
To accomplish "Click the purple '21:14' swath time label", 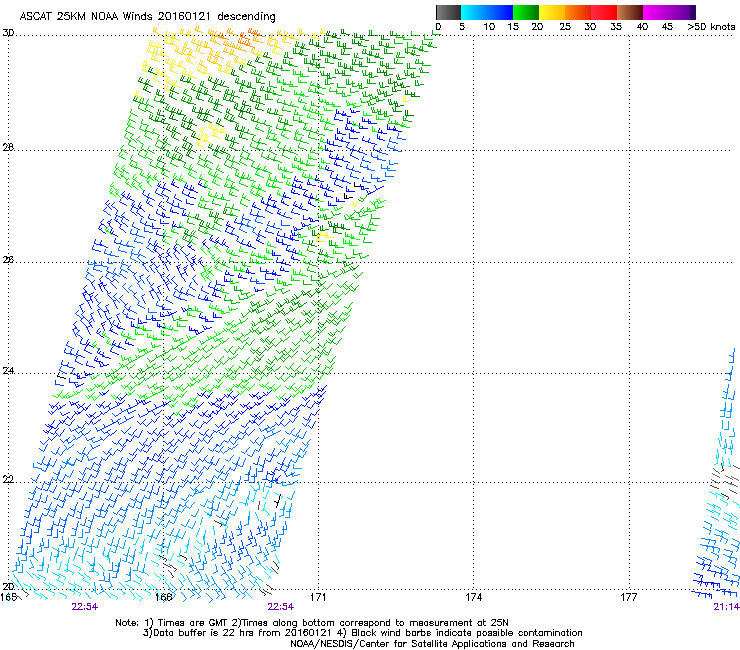I will [726, 607].
